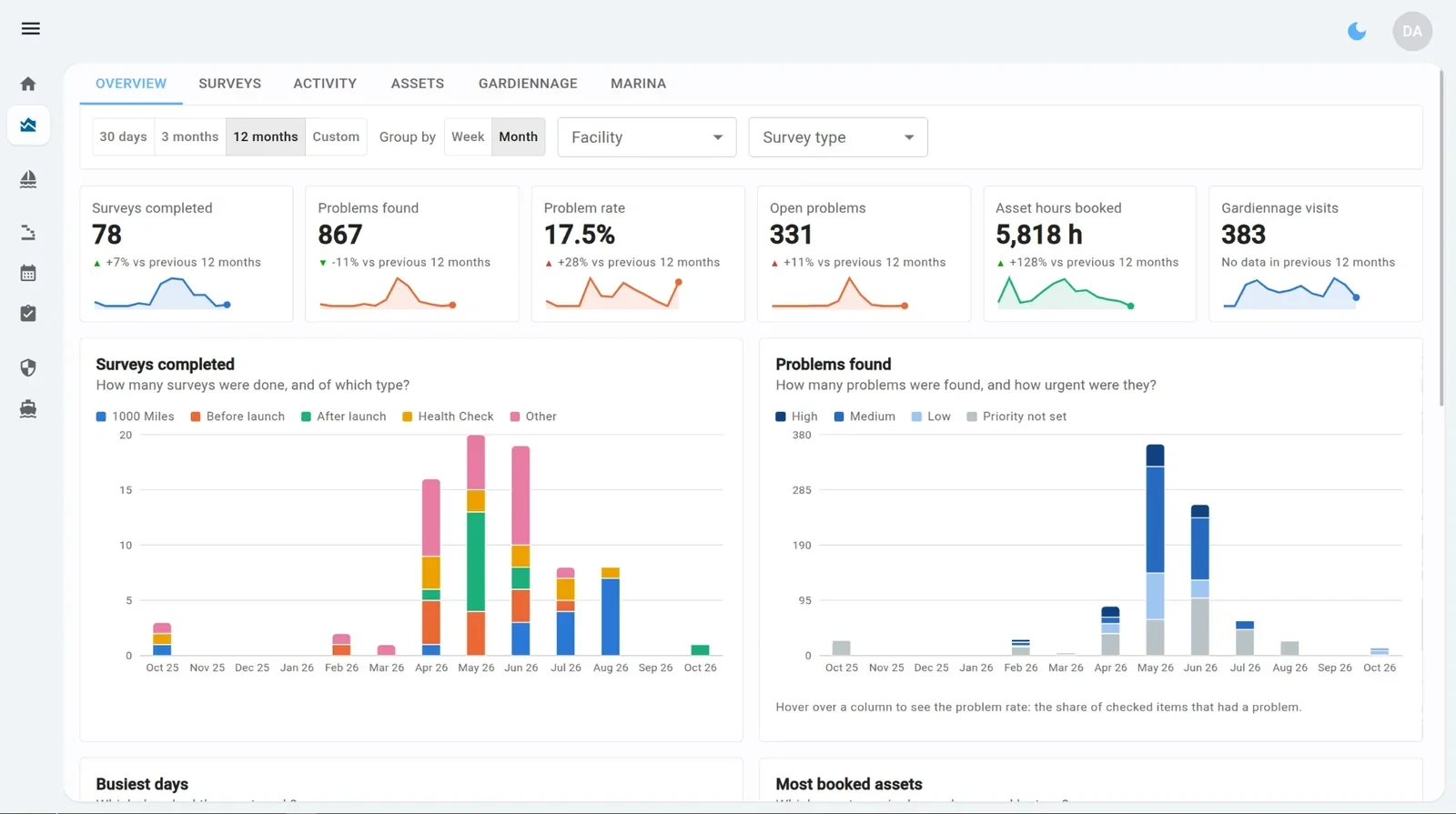Click the Gardiennage visits 383 card

coord(1315,254)
